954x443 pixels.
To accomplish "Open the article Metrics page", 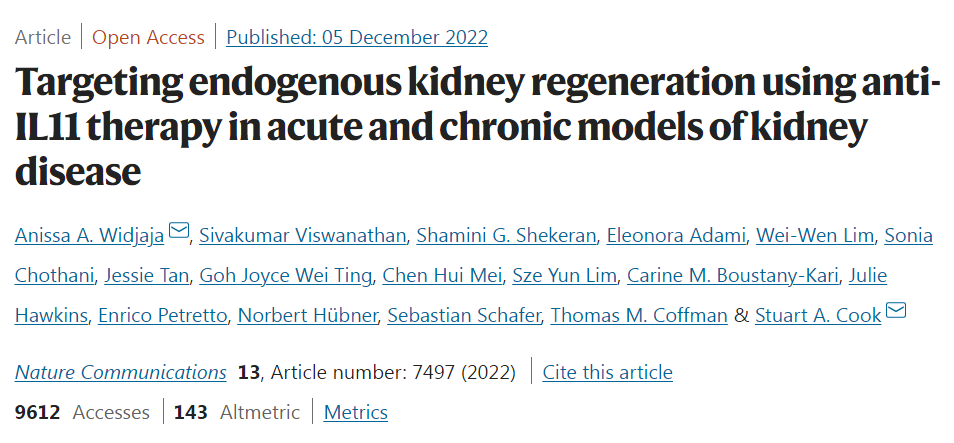I will 355,412.
